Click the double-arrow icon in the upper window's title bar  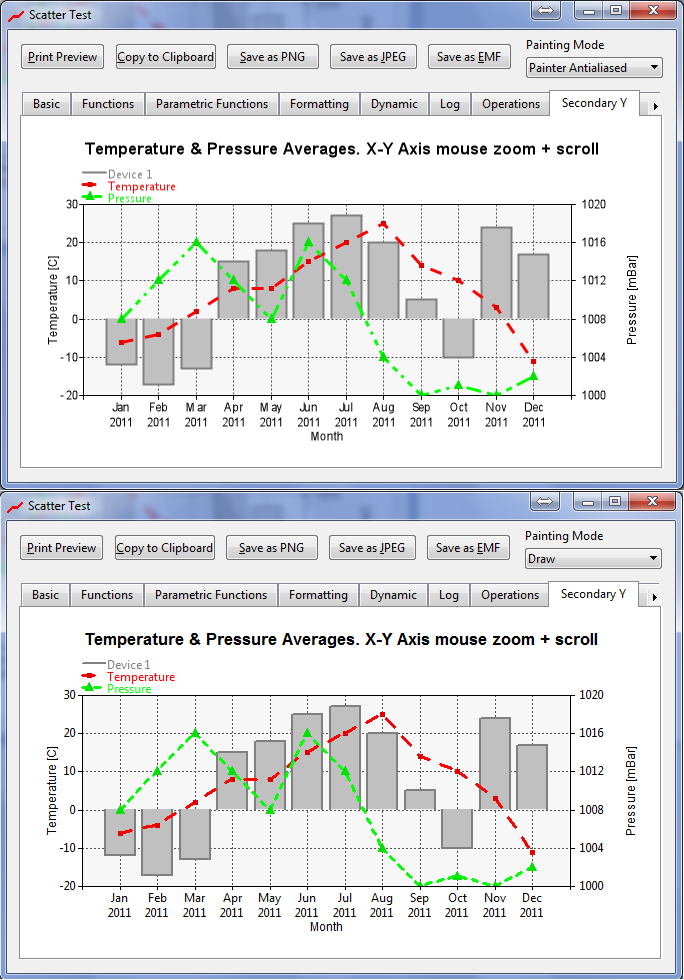(x=547, y=11)
